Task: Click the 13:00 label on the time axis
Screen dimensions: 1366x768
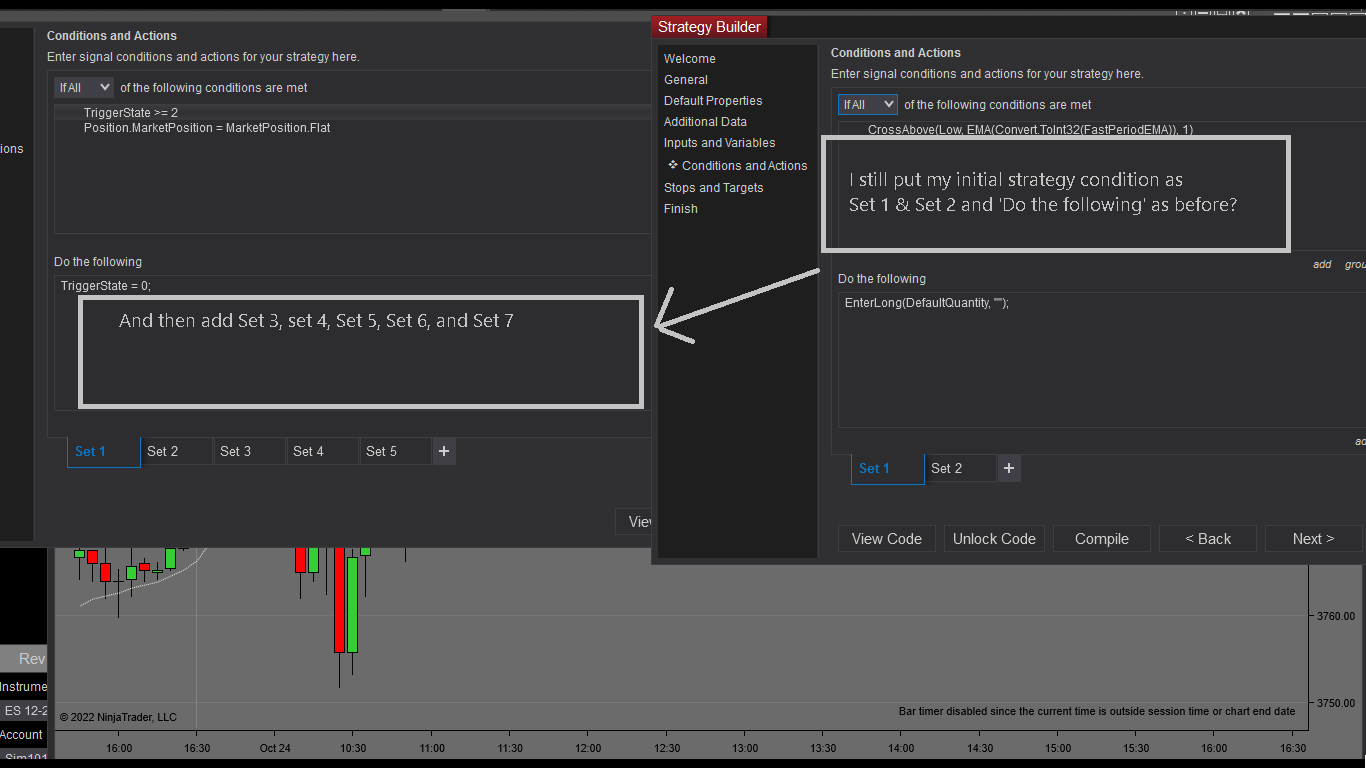Action: coord(745,748)
